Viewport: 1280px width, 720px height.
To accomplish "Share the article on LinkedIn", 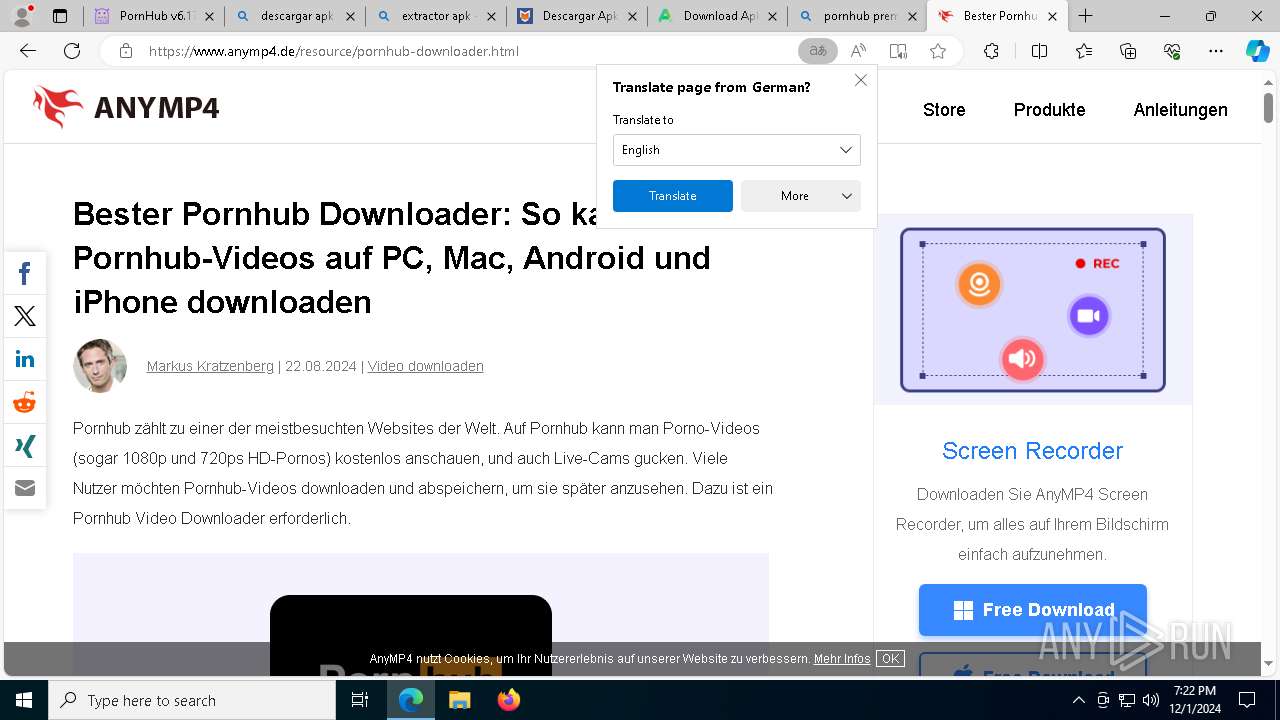I will [25, 359].
